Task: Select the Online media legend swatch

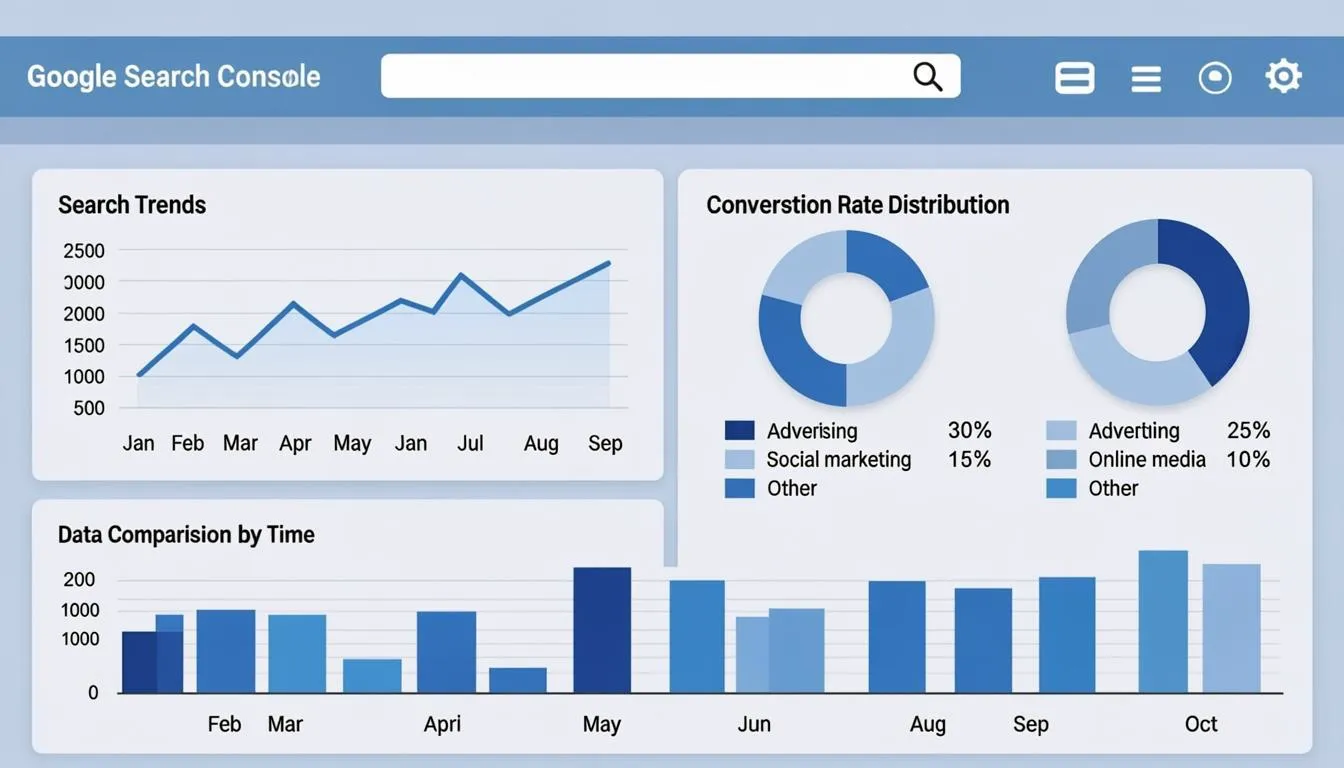Action: [x=1061, y=460]
